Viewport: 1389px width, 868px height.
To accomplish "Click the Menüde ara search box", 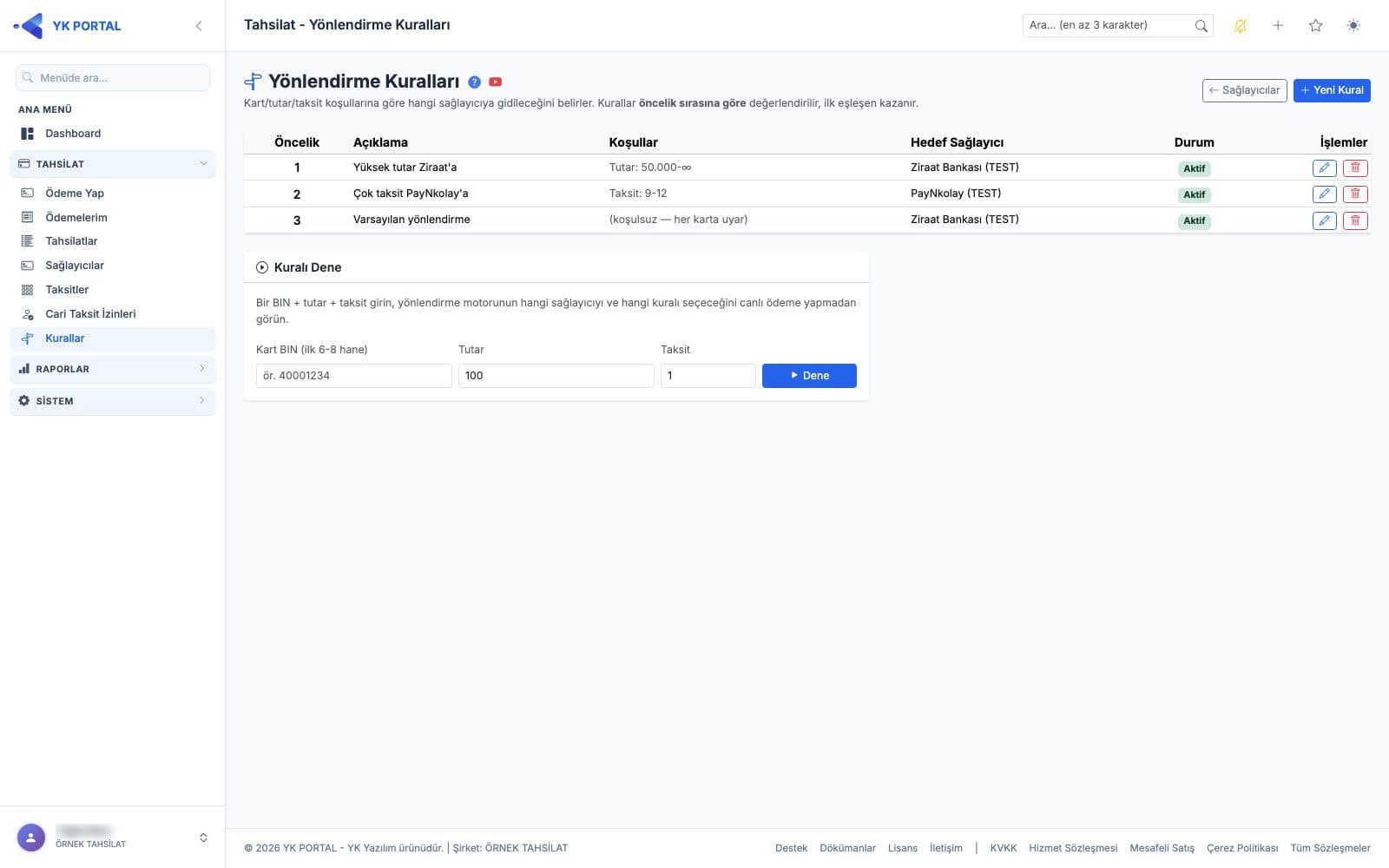I will tap(113, 78).
